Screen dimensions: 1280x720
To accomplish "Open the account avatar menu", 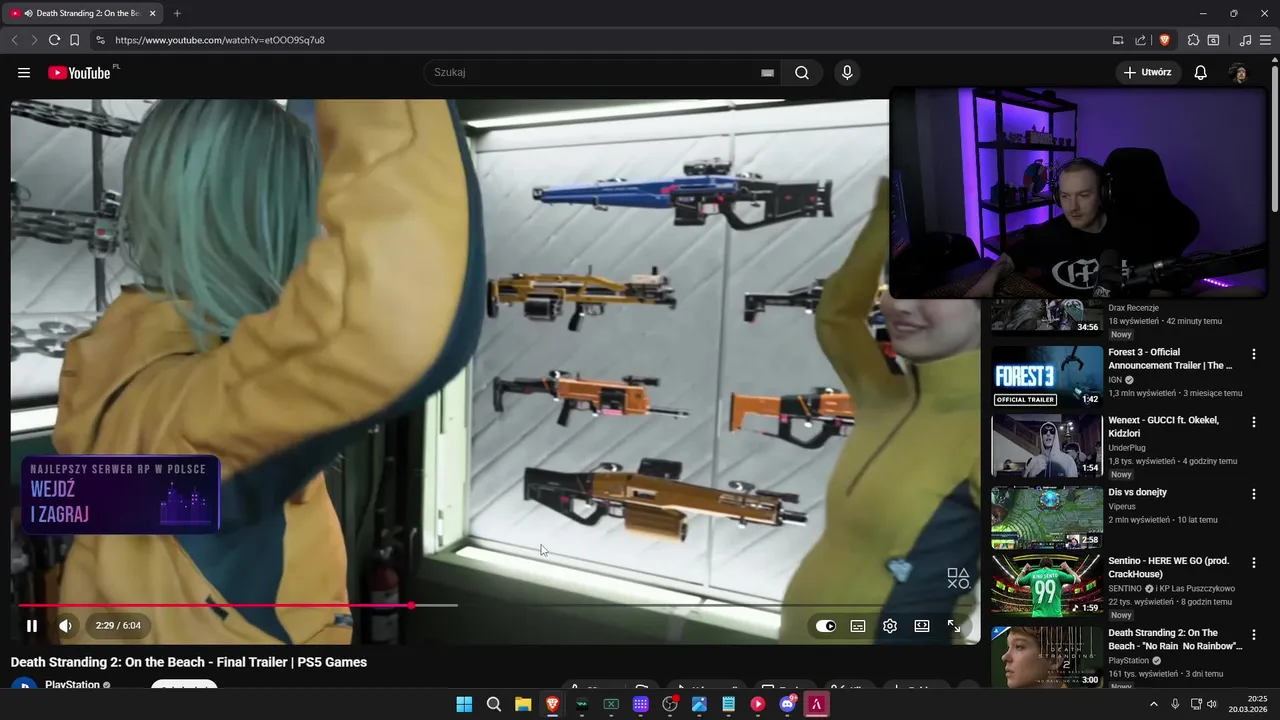I will [1238, 73].
